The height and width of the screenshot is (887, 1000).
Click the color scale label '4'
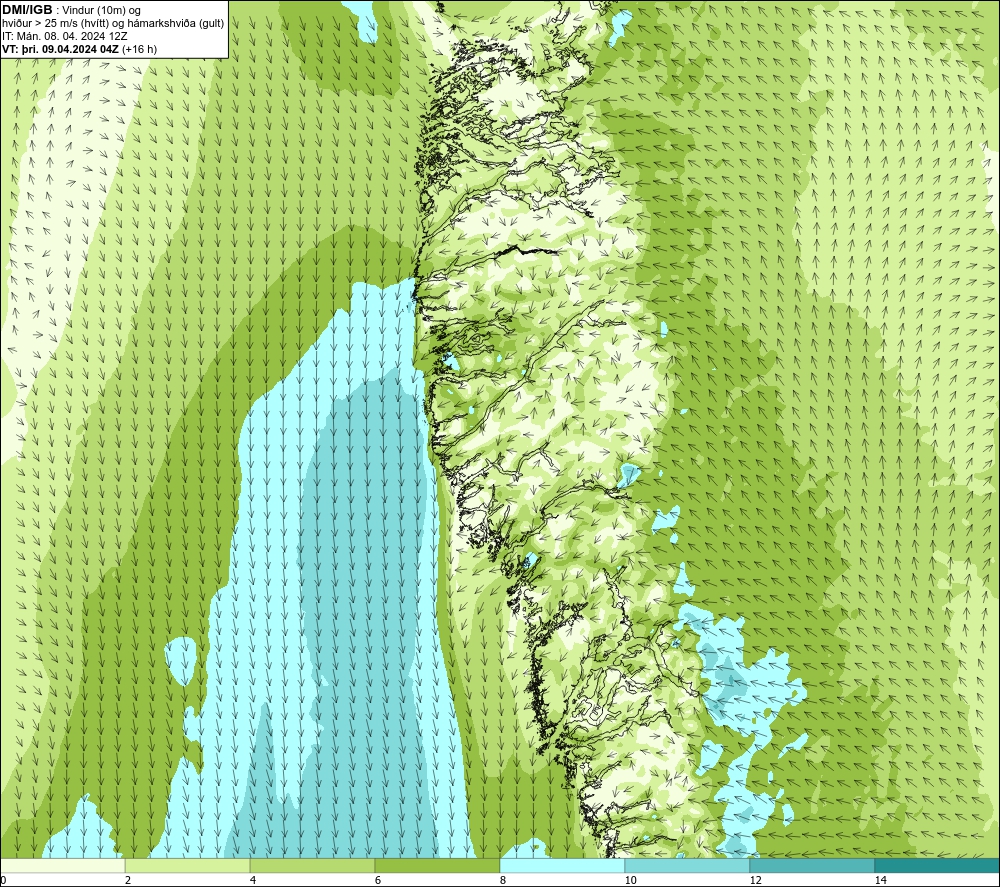point(253,880)
